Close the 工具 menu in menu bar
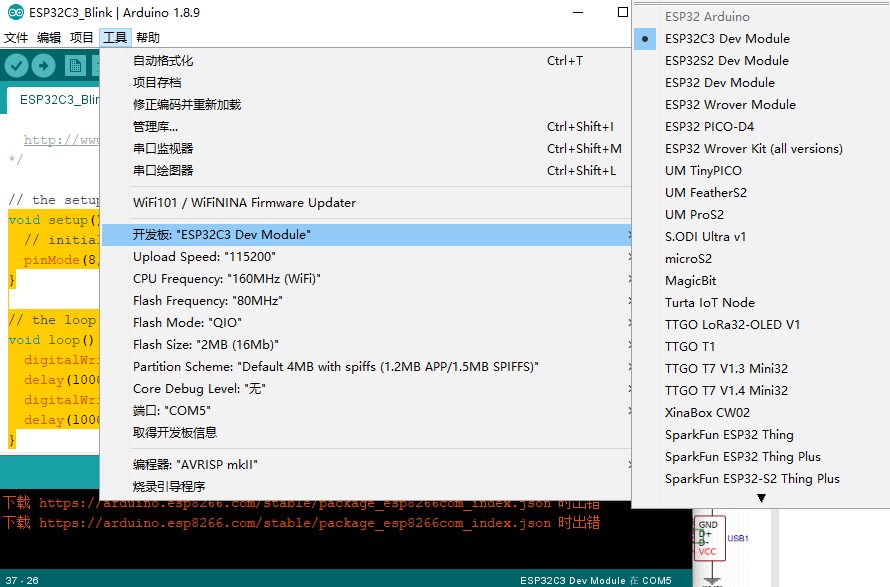The width and height of the screenshot is (890, 587). (x=115, y=37)
